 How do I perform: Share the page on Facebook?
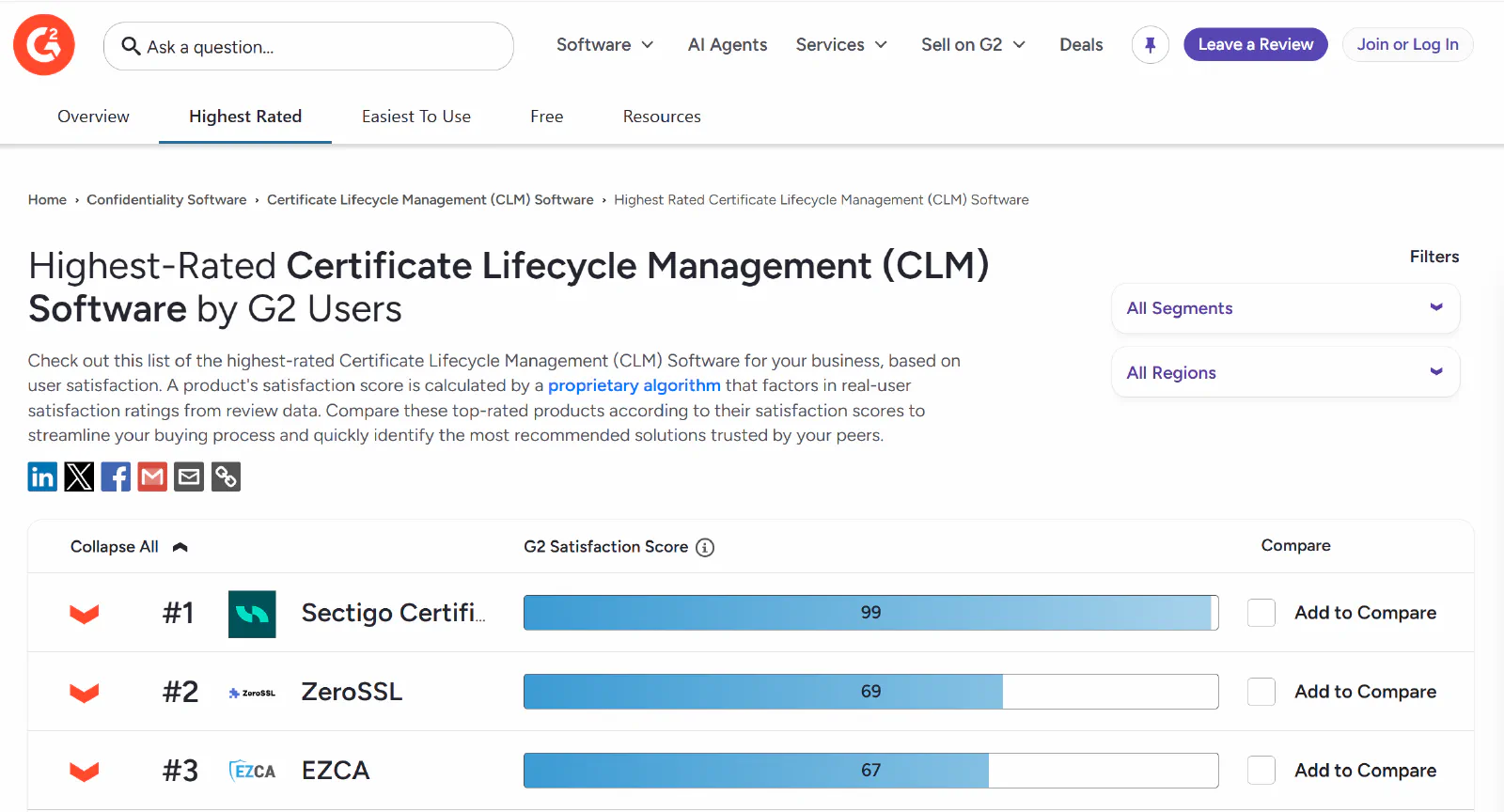coord(116,476)
